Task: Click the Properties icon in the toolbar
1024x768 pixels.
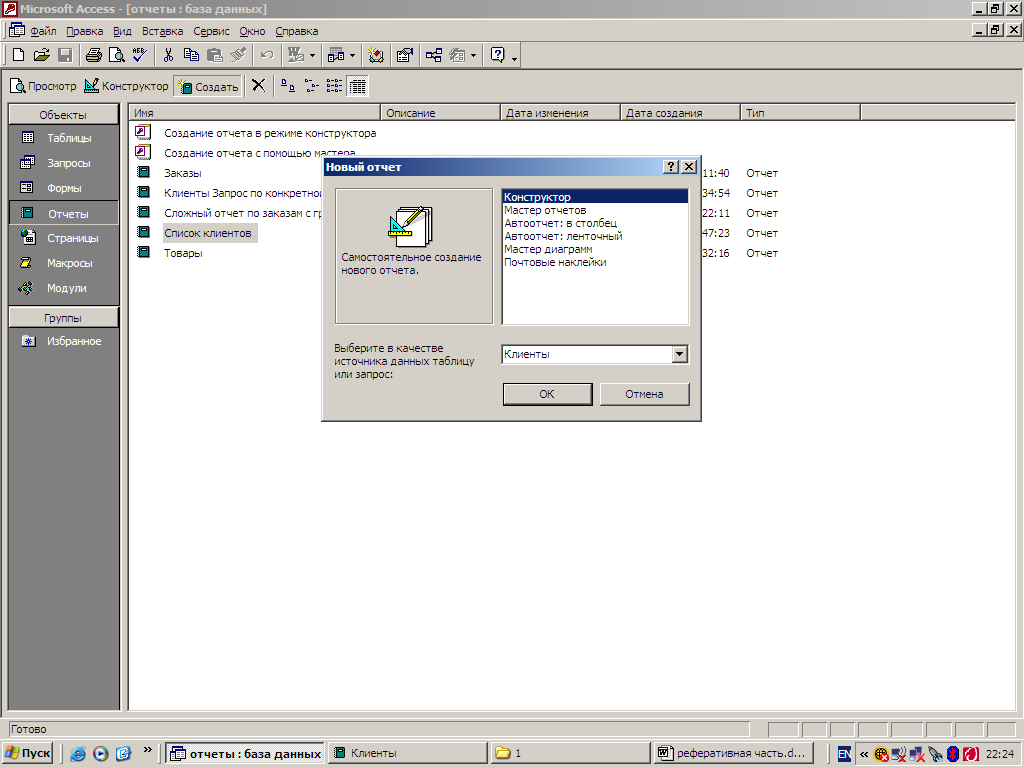Action: [404, 56]
